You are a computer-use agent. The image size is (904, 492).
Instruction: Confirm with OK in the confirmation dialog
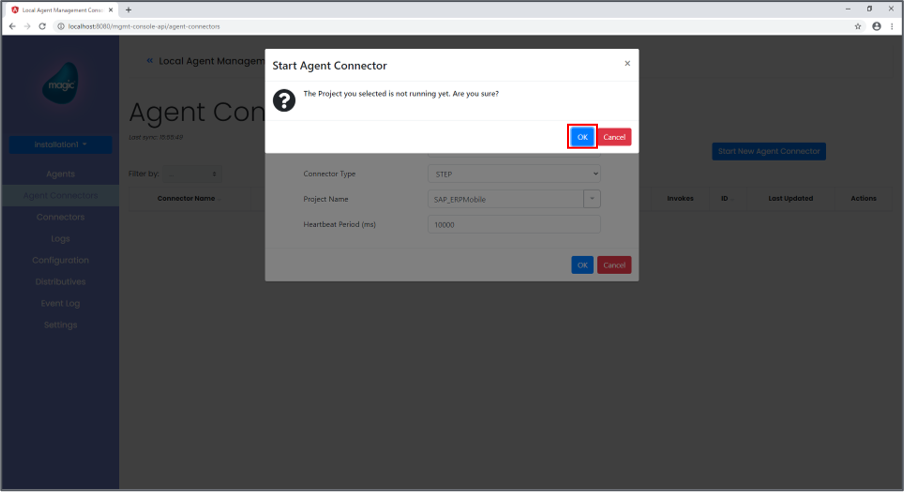click(x=582, y=137)
